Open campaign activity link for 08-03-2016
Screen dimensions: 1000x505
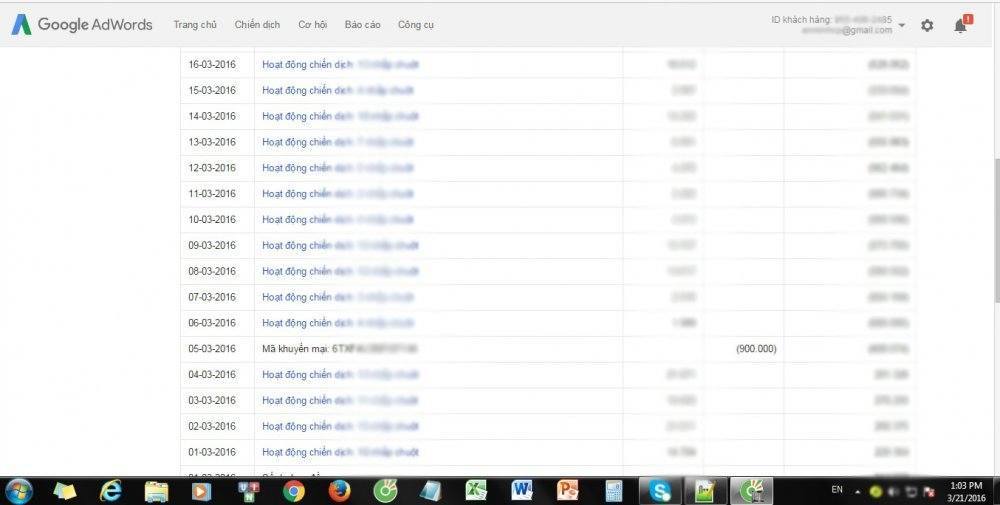click(x=341, y=271)
